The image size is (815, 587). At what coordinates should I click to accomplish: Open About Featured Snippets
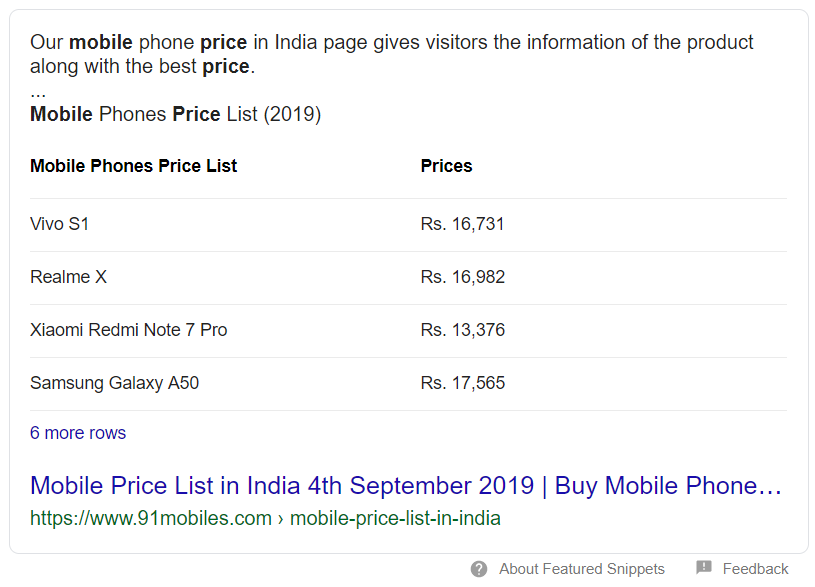[x=582, y=569]
